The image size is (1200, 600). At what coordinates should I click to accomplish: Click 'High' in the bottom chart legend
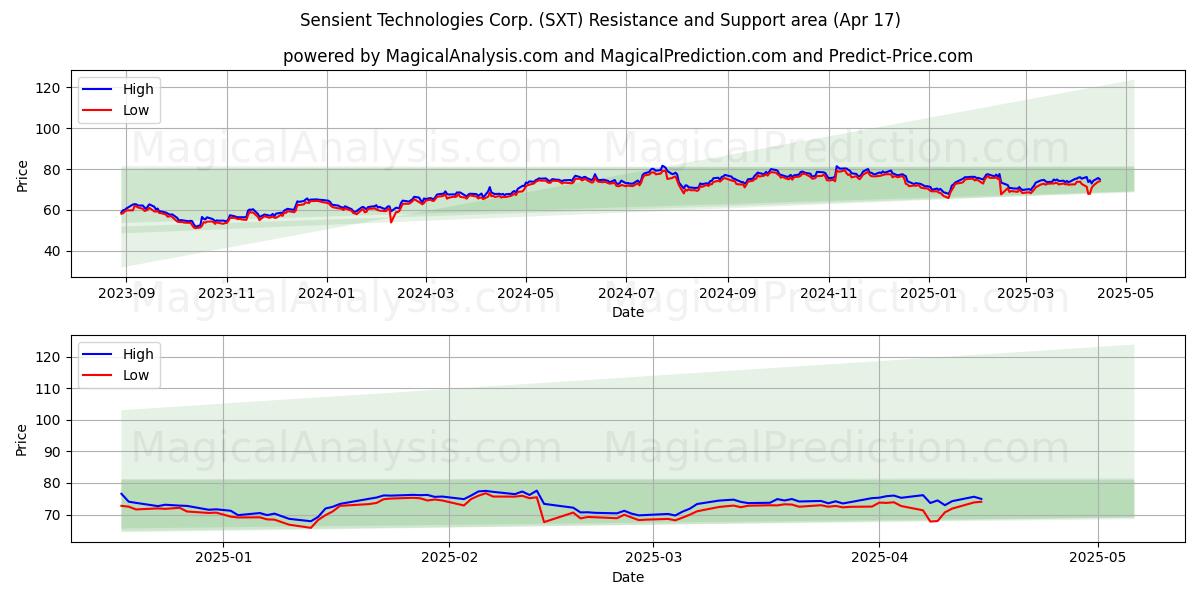pos(138,354)
